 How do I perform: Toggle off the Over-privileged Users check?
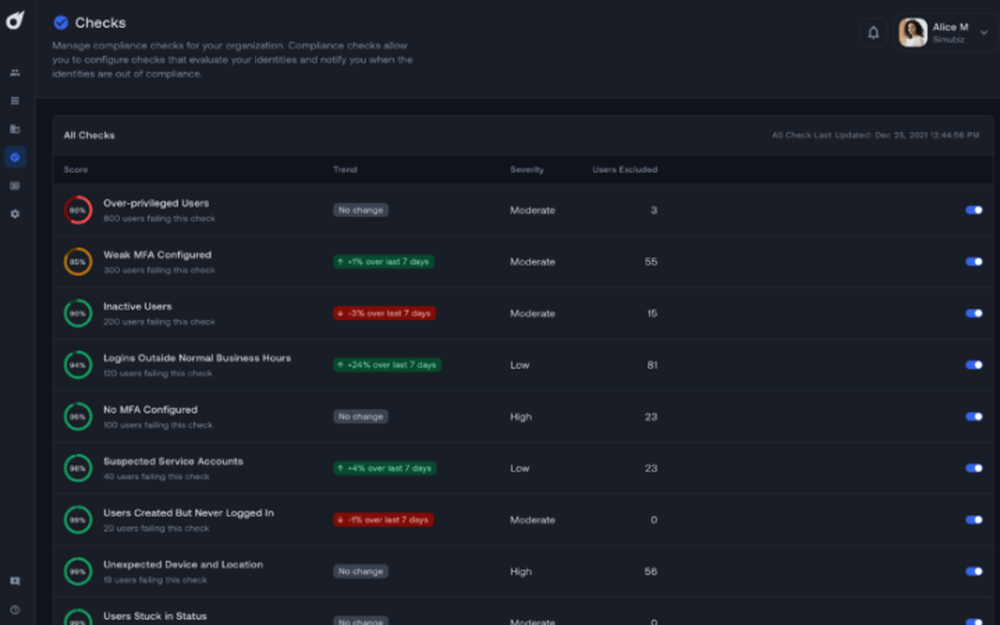(973, 210)
